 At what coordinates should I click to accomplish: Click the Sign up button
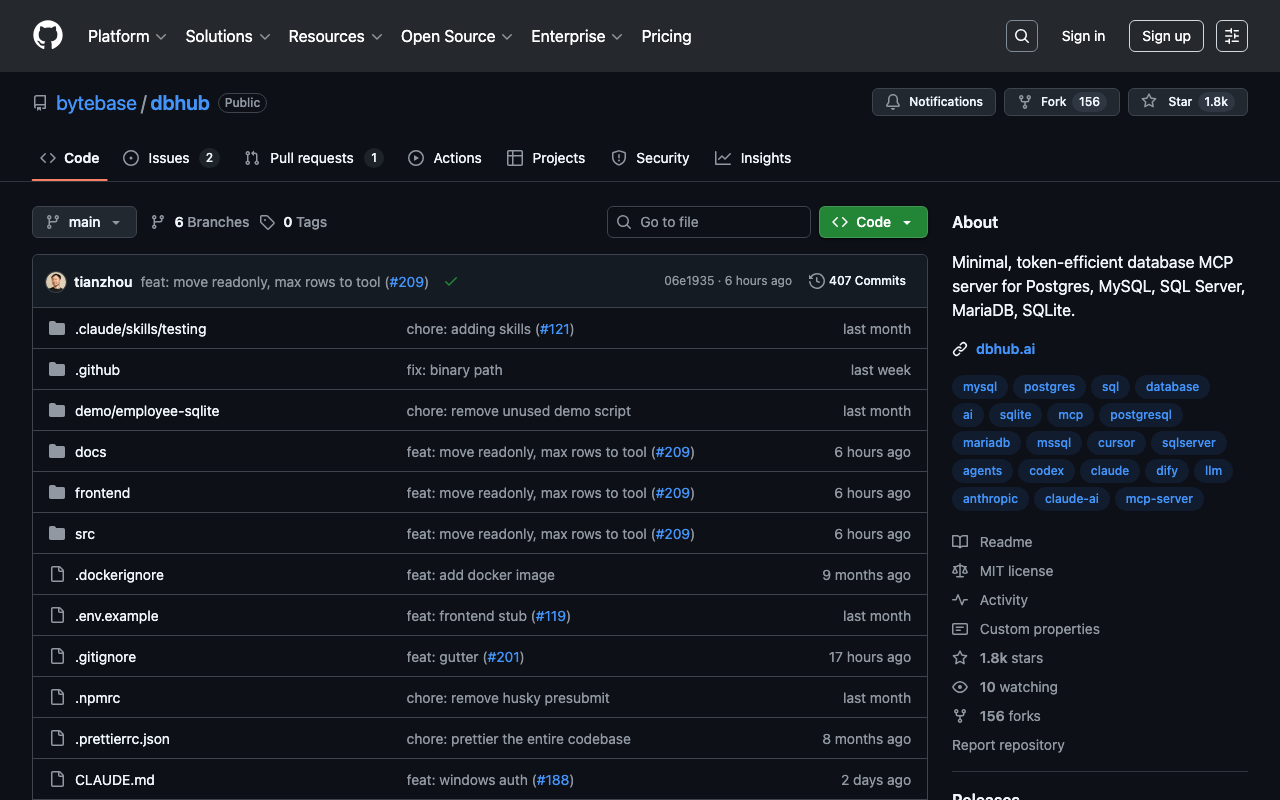coord(1165,36)
